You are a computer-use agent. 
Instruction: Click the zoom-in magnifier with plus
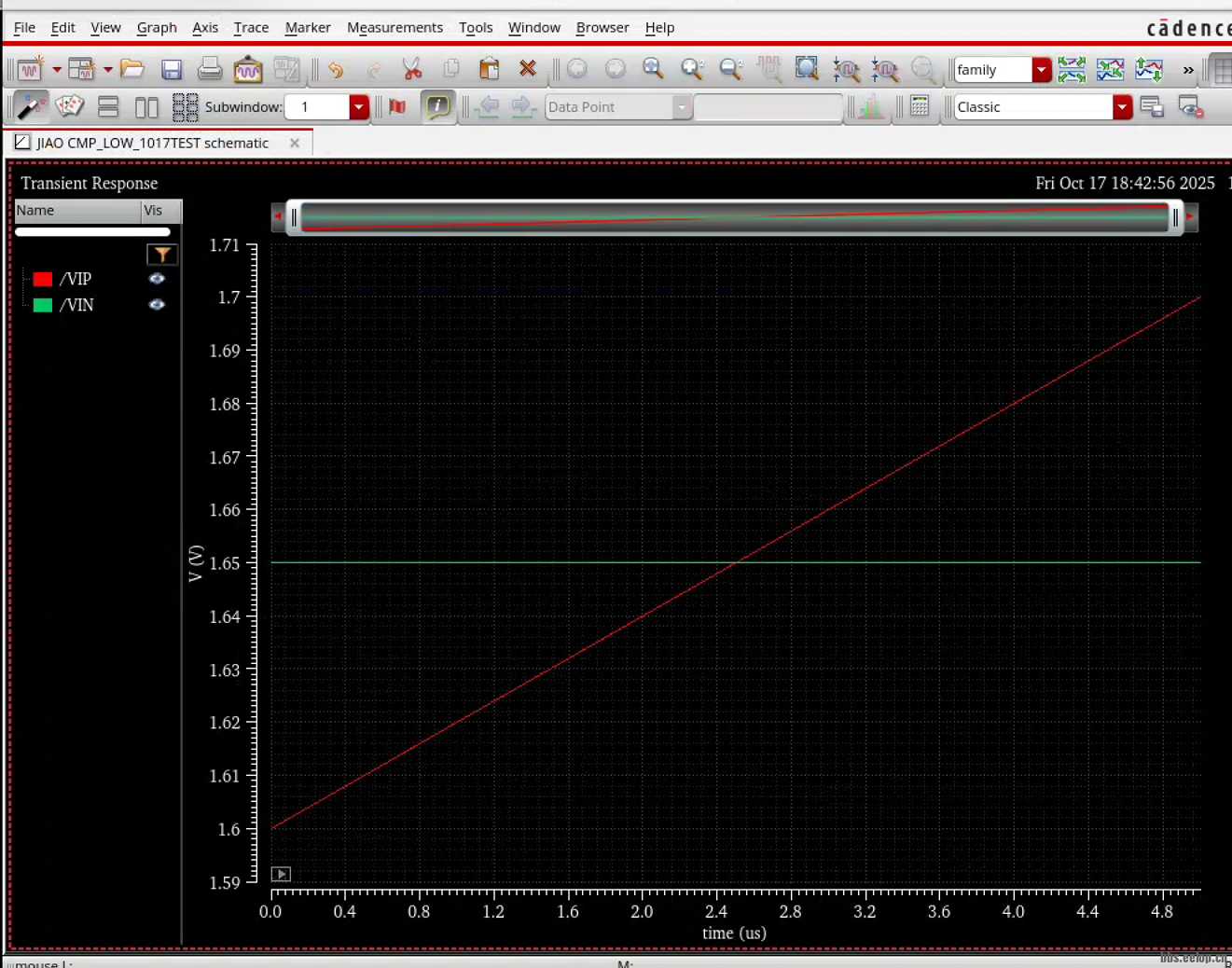pyautogui.click(x=691, y=69)
